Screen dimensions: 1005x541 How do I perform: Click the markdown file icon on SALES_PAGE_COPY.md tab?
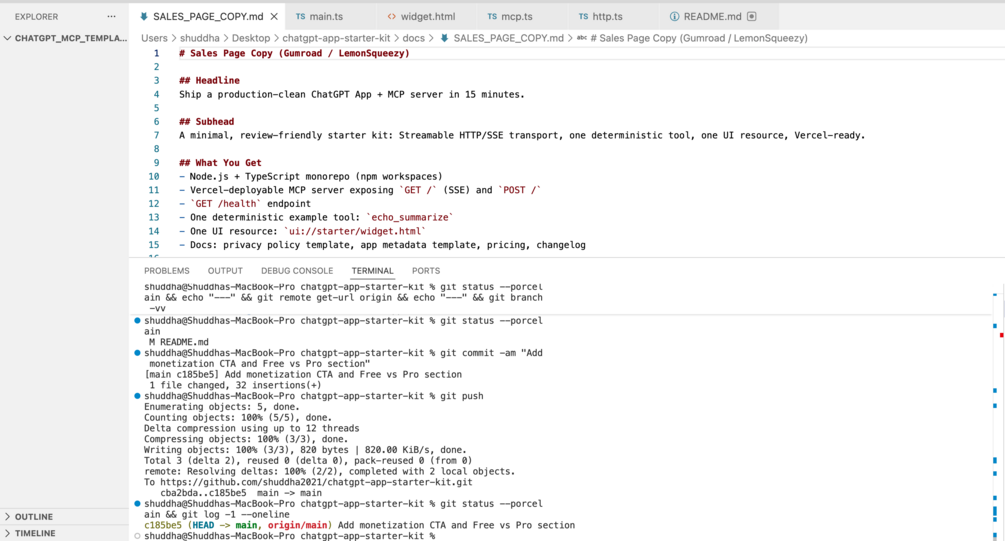[x=144, y=17]
